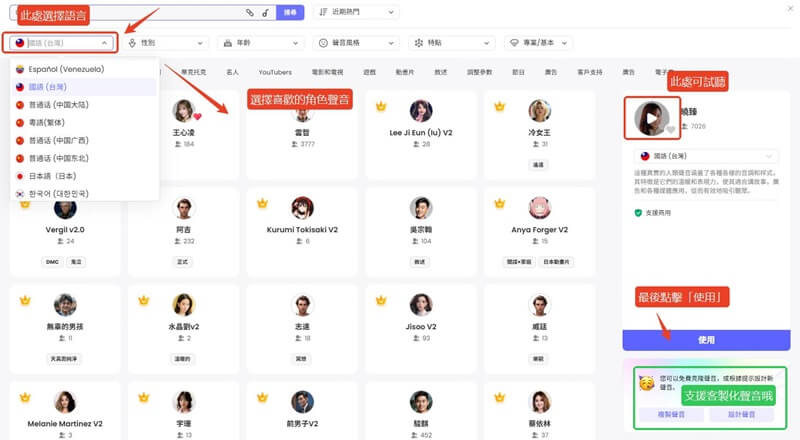Select 粵語(繁体) language option
This screenshot has height=440, width=800.
(84, 123)
